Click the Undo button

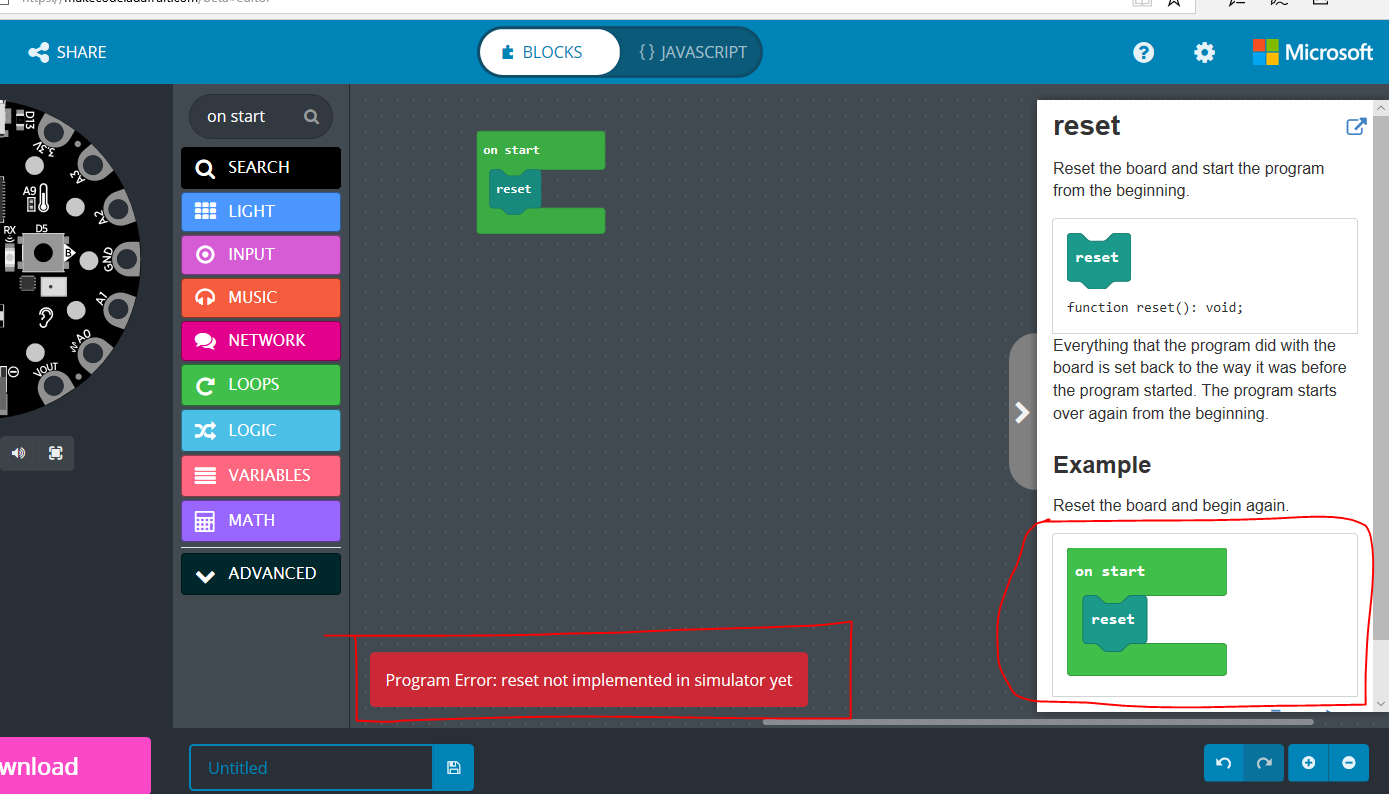1223,762
